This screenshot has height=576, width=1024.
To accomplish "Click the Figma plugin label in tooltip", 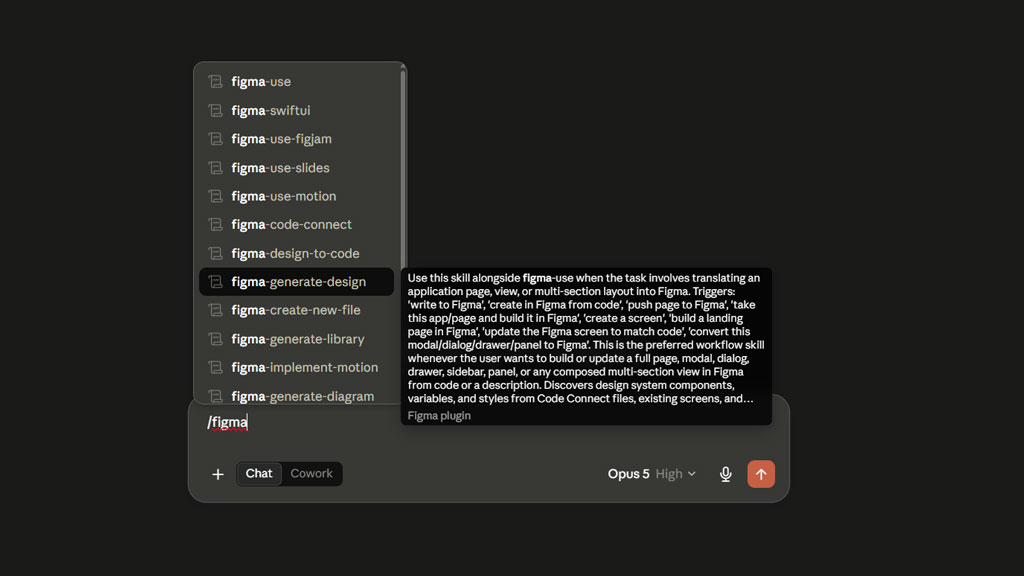I will pyautogui.click(x=439, y=415).
